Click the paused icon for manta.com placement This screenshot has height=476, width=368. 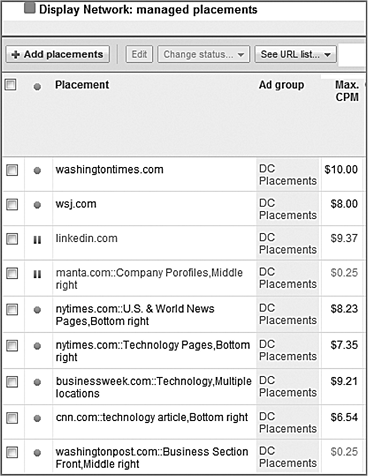click(x=37, y=274)
